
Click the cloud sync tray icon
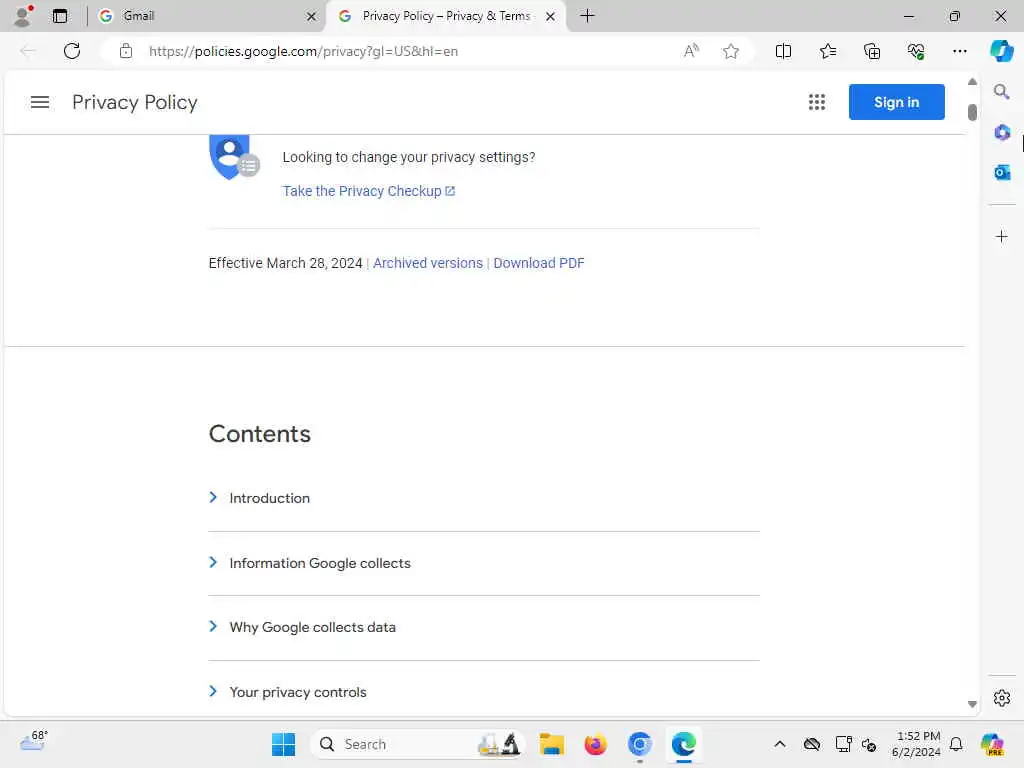click(x=812, y=744)
